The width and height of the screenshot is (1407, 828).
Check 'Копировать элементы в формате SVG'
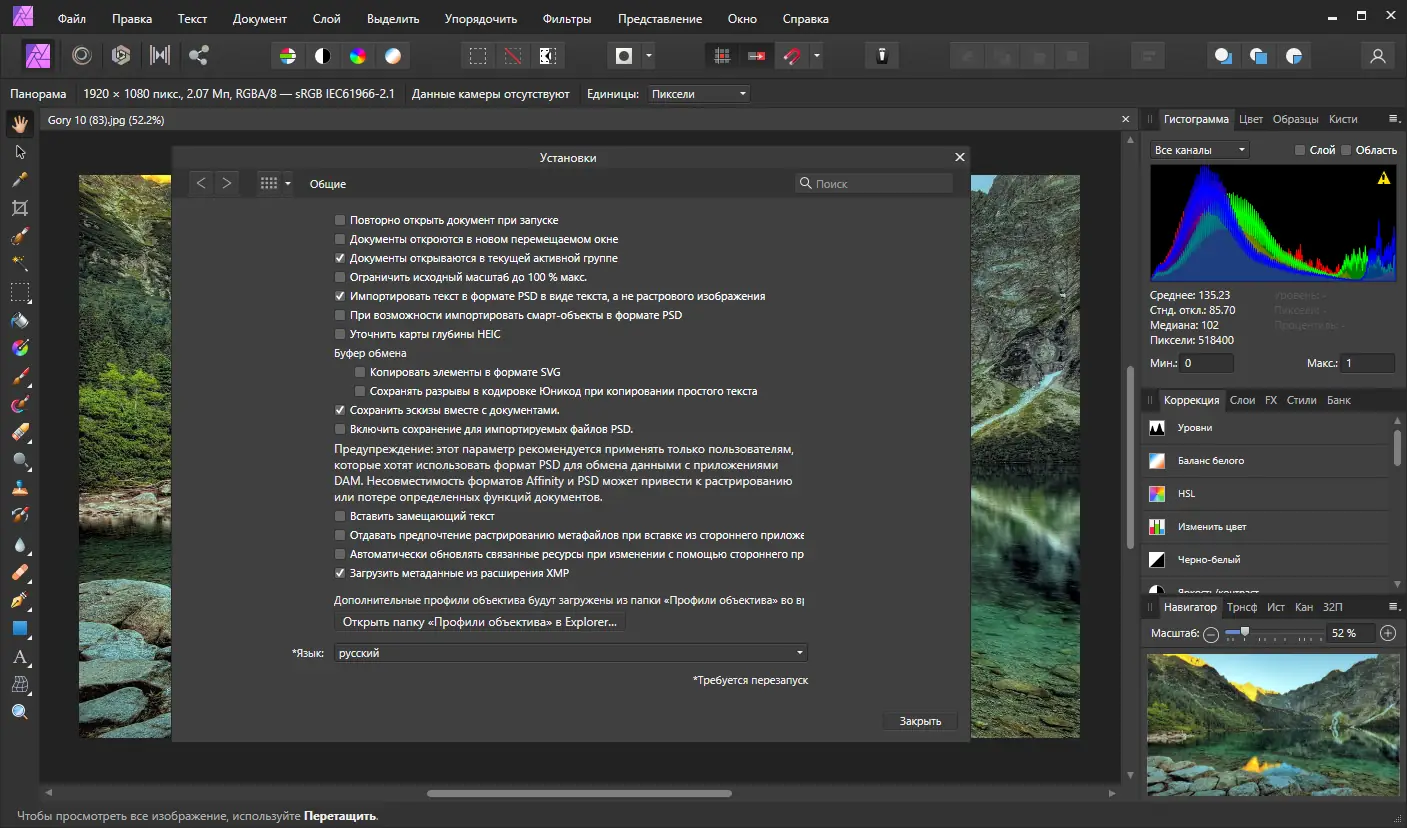360,372
